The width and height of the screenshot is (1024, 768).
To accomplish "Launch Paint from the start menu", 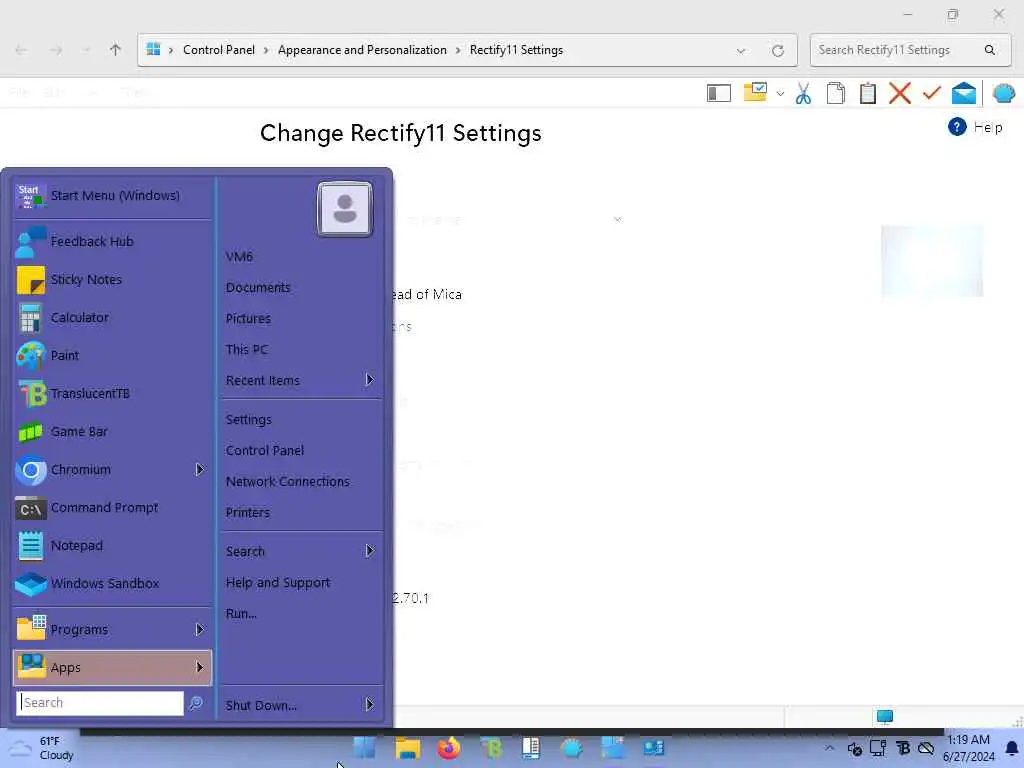I will tap(112, 355).
